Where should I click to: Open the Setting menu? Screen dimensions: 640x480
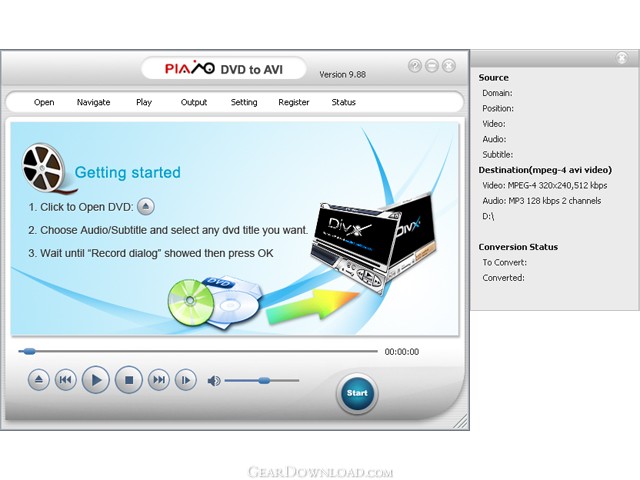[244, 102]
